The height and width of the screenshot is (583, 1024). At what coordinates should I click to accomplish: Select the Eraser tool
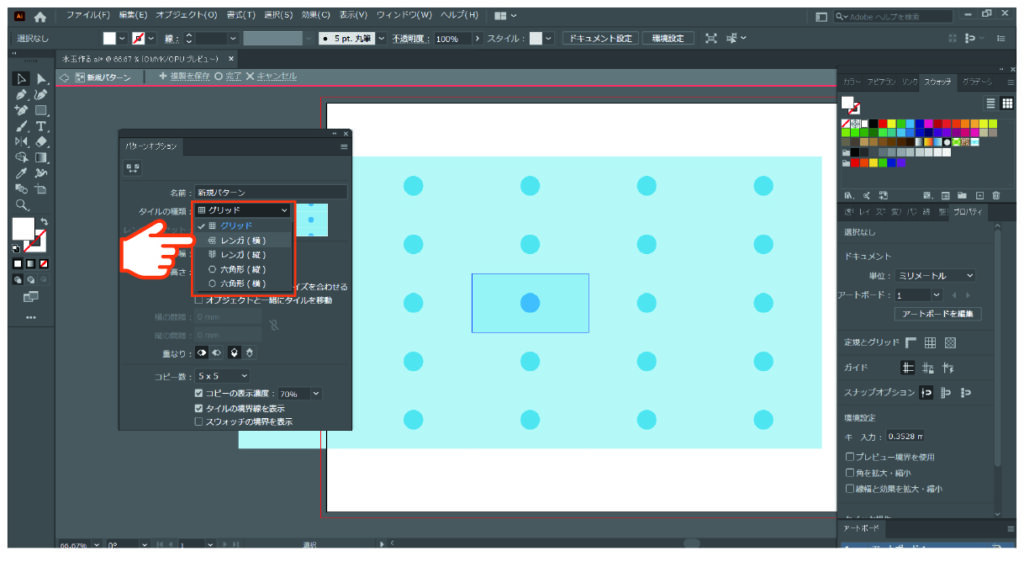tap(41, 142)
